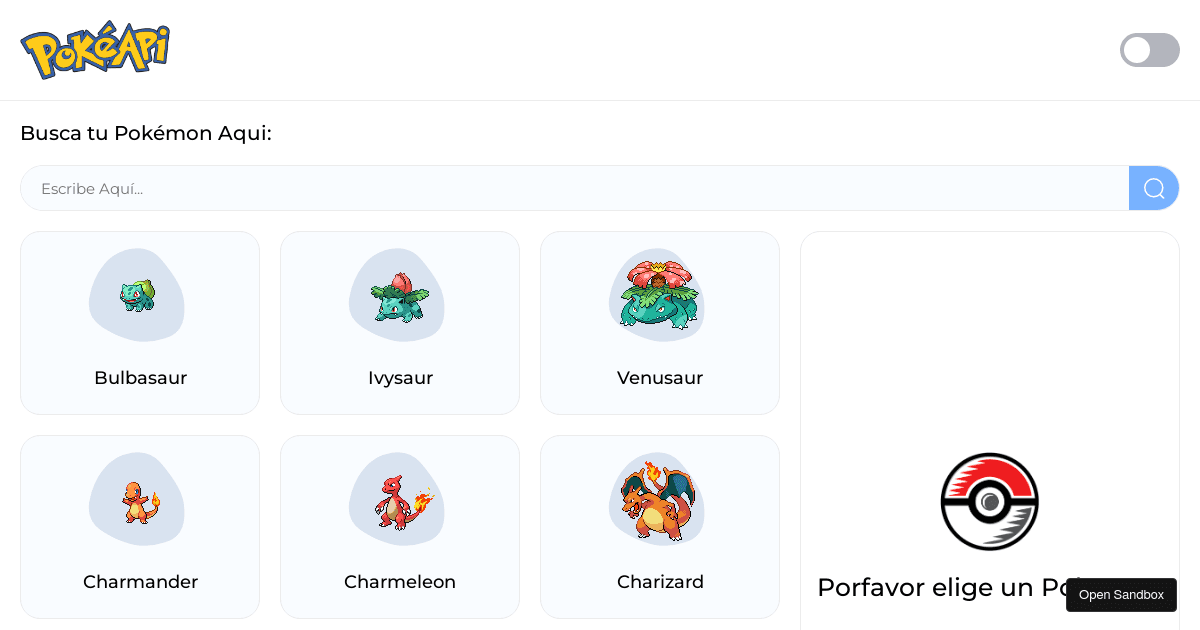Viewport: 1200px width, 630px height.
Task: Select the Ivysaur name label
Action: pyautogui.click(x=400, y=378)
